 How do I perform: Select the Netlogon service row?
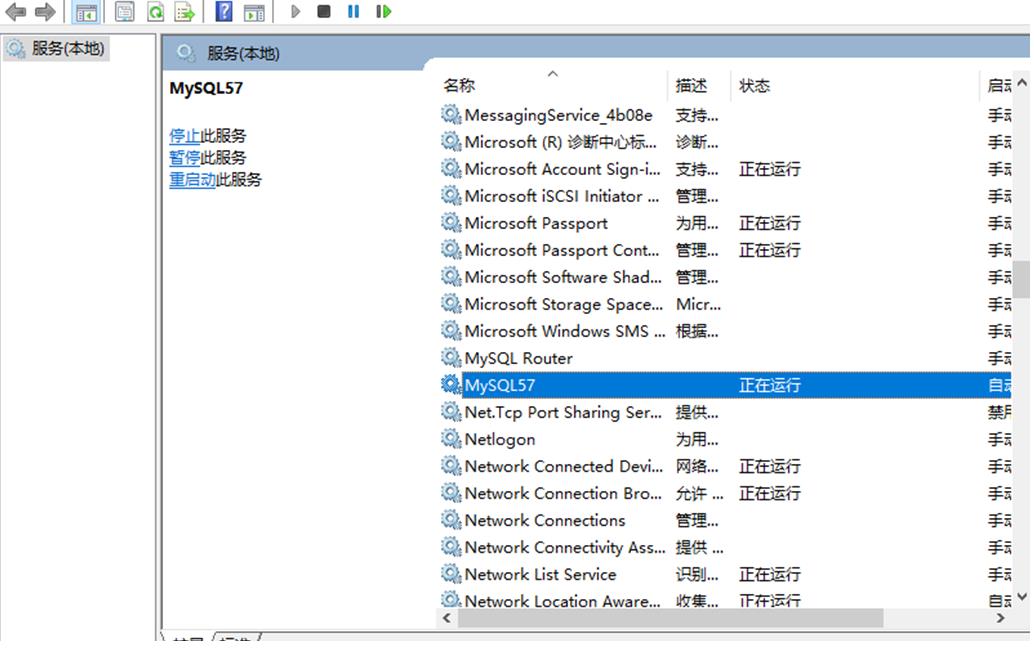(x=498, y=438)
